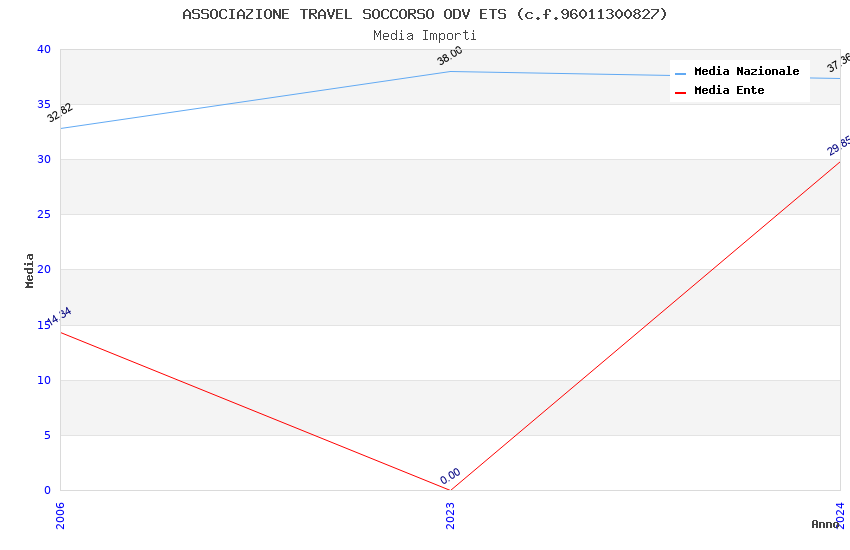Click the Anno x-axis title
Screen dimensions: 850x550
tap(825, 524)
